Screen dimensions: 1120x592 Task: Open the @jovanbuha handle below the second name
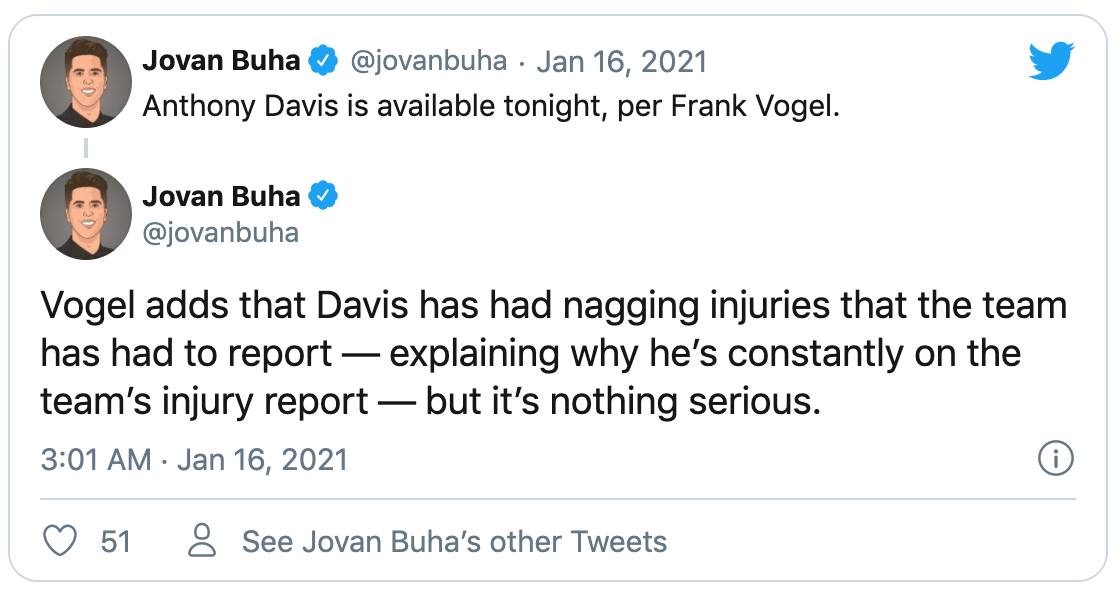coord(221,233)
